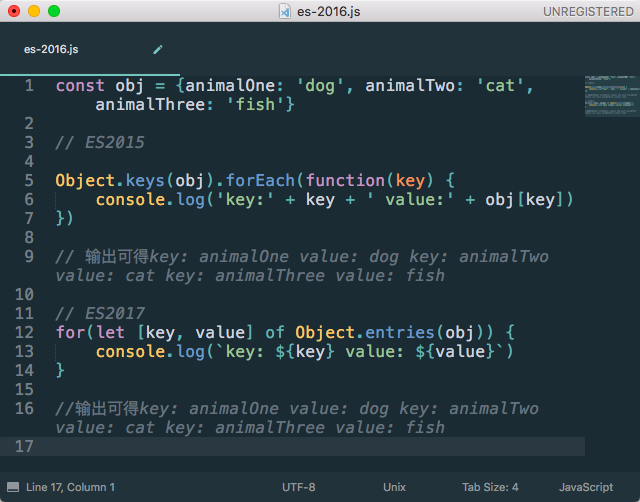Click 'console' on line 6
Image resolution: width=640 pixels, height=502 pixels.
click(131, 200)
